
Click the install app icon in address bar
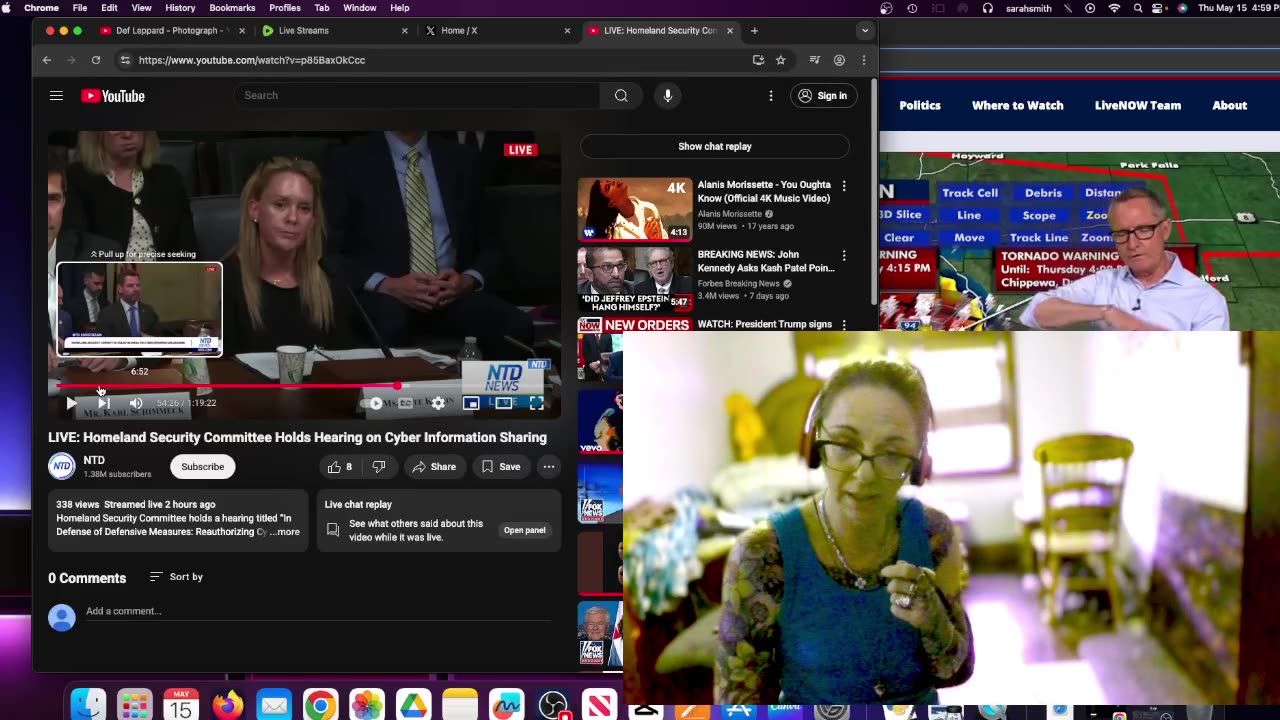click(x=758, y=60)
